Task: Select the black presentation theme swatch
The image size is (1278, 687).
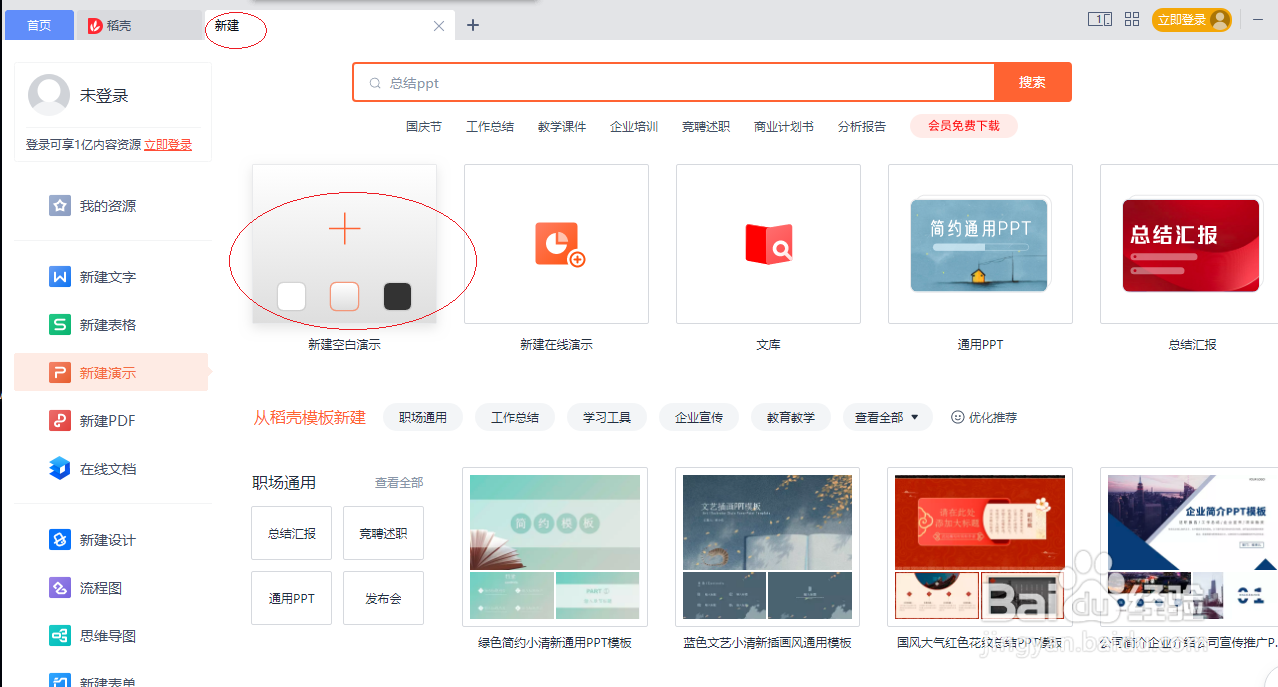Action: [x=397, y=296]
